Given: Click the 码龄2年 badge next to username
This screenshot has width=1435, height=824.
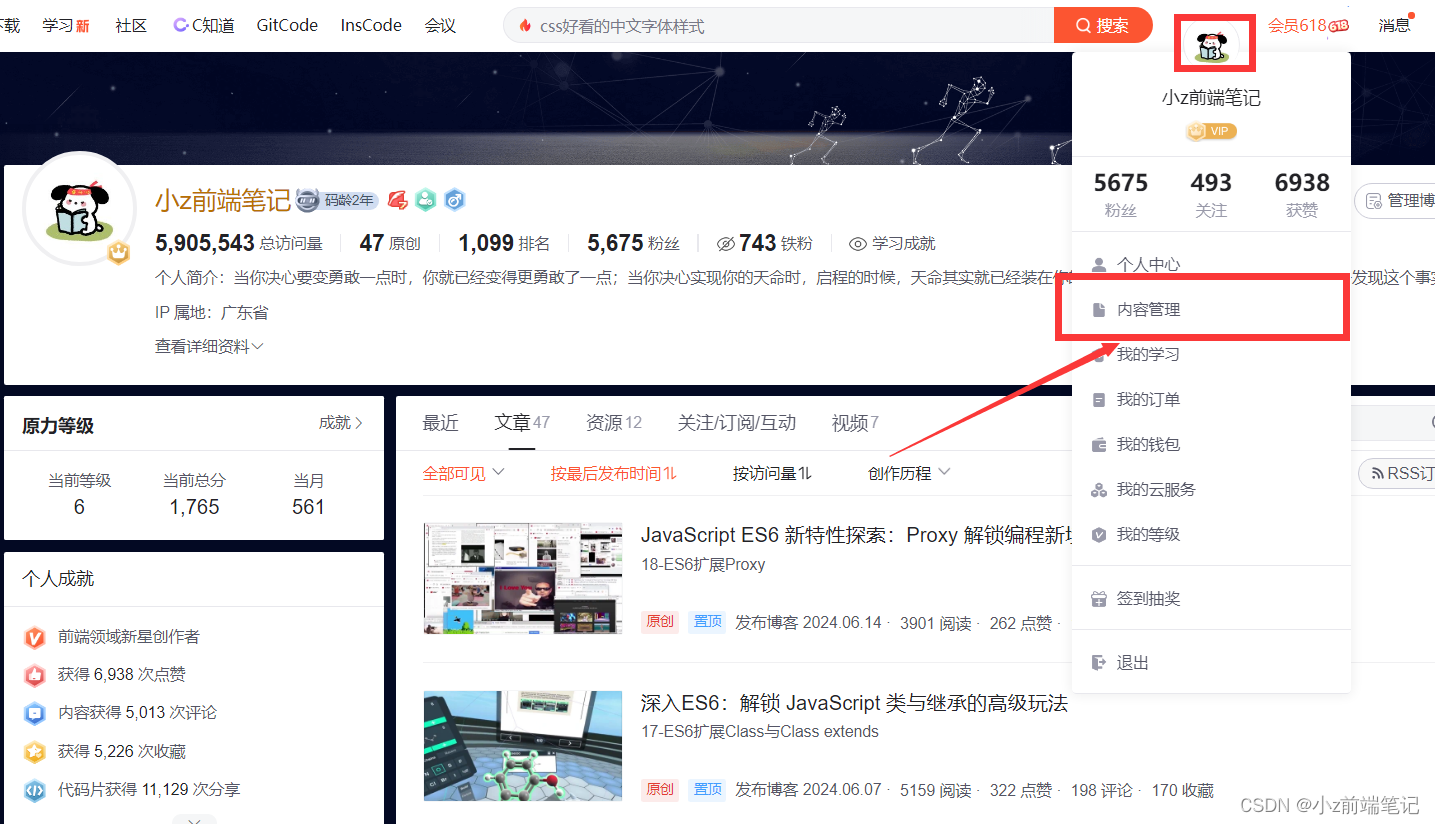Looking at the screenshot, I should coord(338,200).
